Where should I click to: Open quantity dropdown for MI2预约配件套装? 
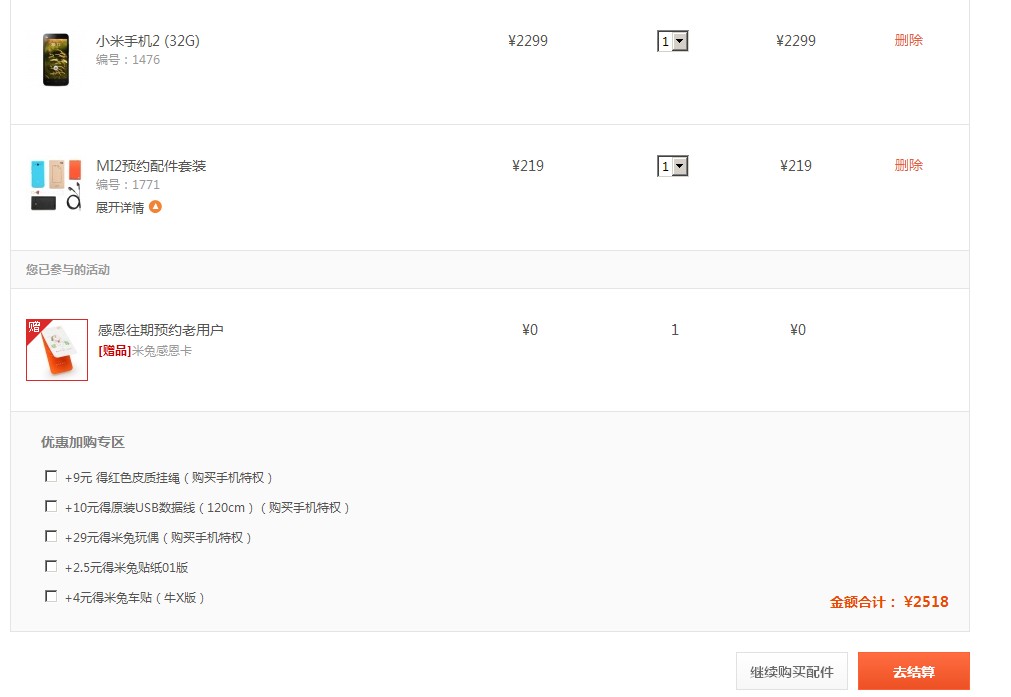[x=672, y=166]
